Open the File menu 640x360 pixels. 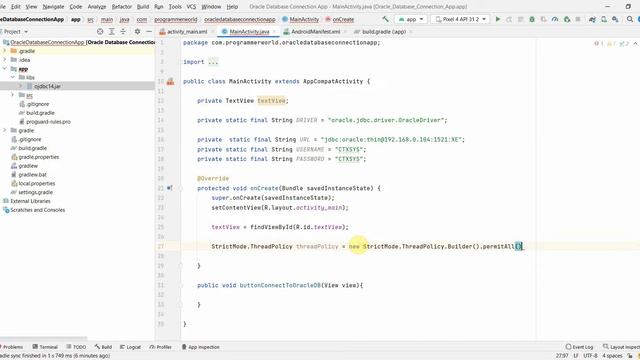(2, 7)
